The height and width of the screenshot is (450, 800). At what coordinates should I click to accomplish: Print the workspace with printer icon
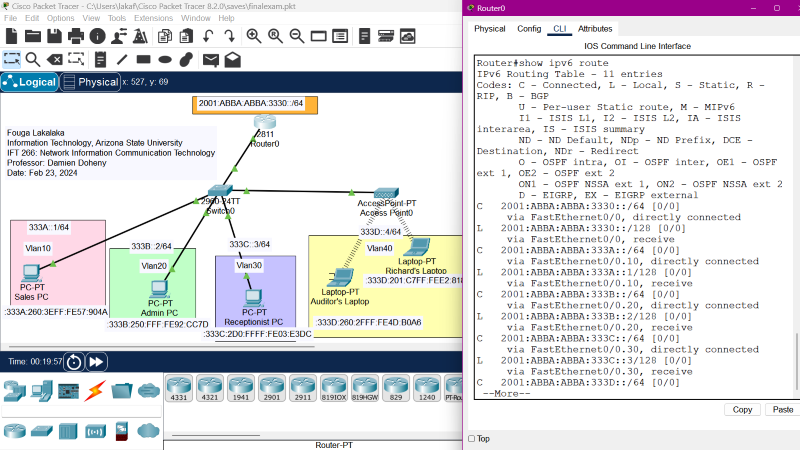click(76, 36)
